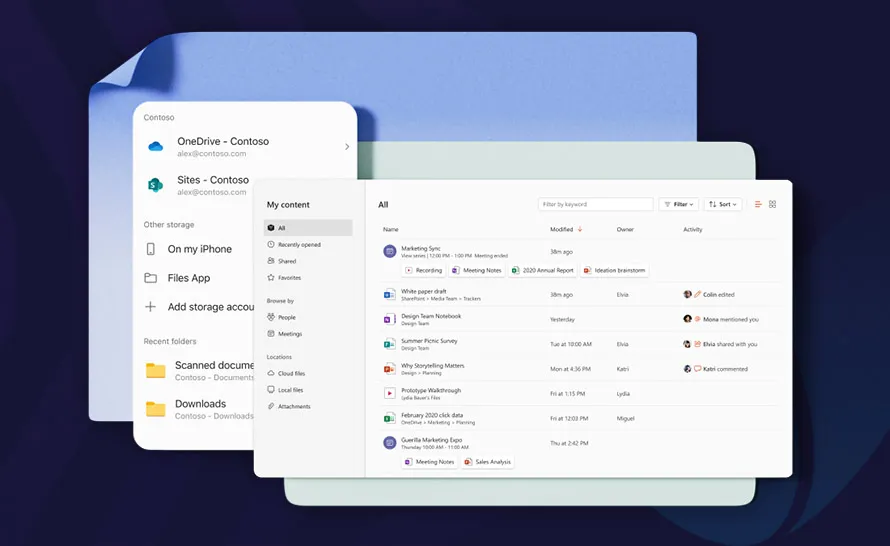Click Mona's avatar in Activity column
Viewport: 890px width, 546px height.
[687, 319]
